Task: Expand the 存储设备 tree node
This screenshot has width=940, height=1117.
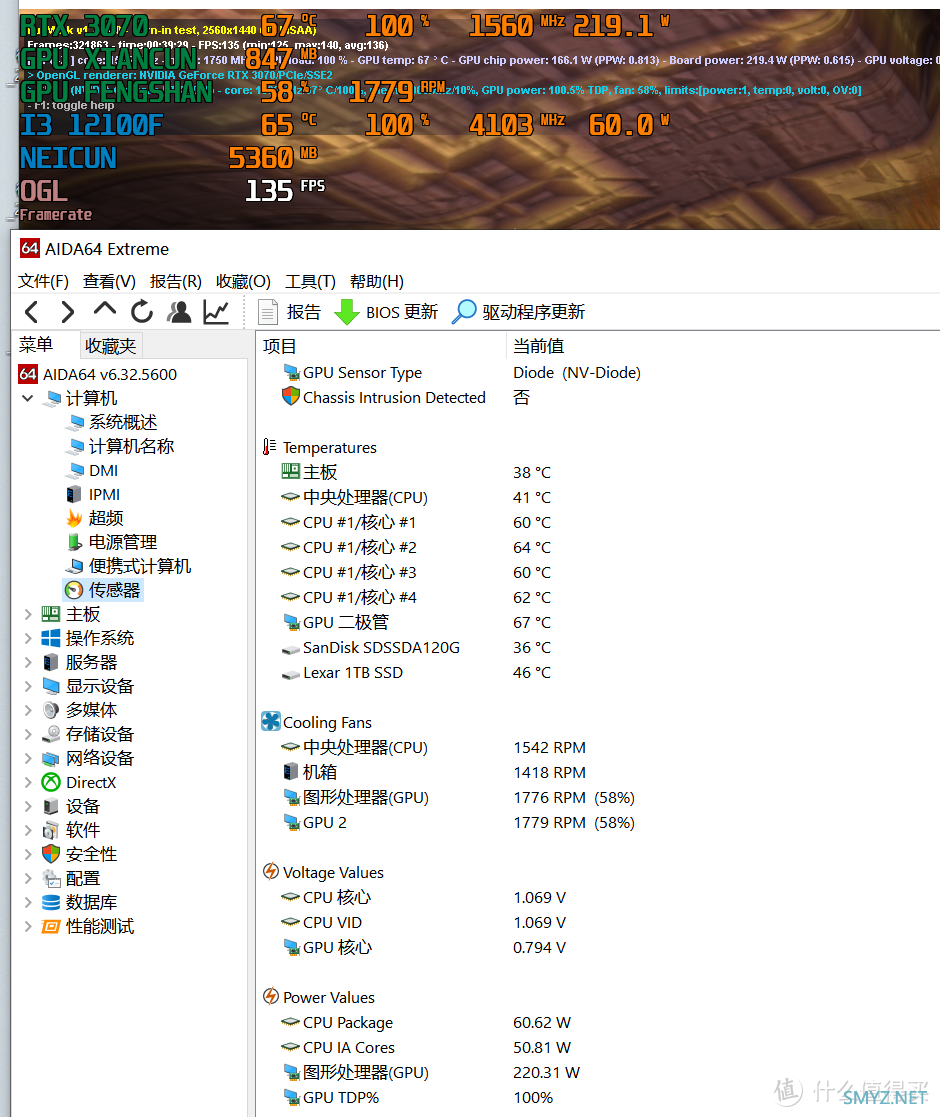Action: click(x=28, y=734)
